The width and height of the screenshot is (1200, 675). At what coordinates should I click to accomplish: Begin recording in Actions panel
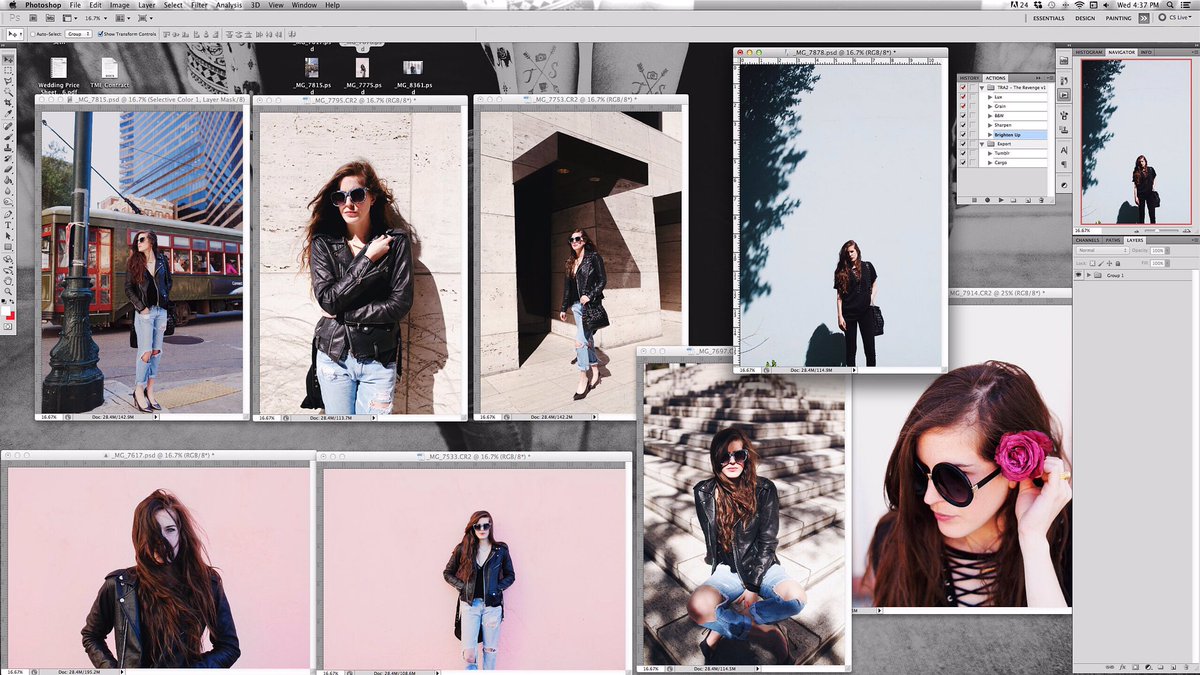987,200
